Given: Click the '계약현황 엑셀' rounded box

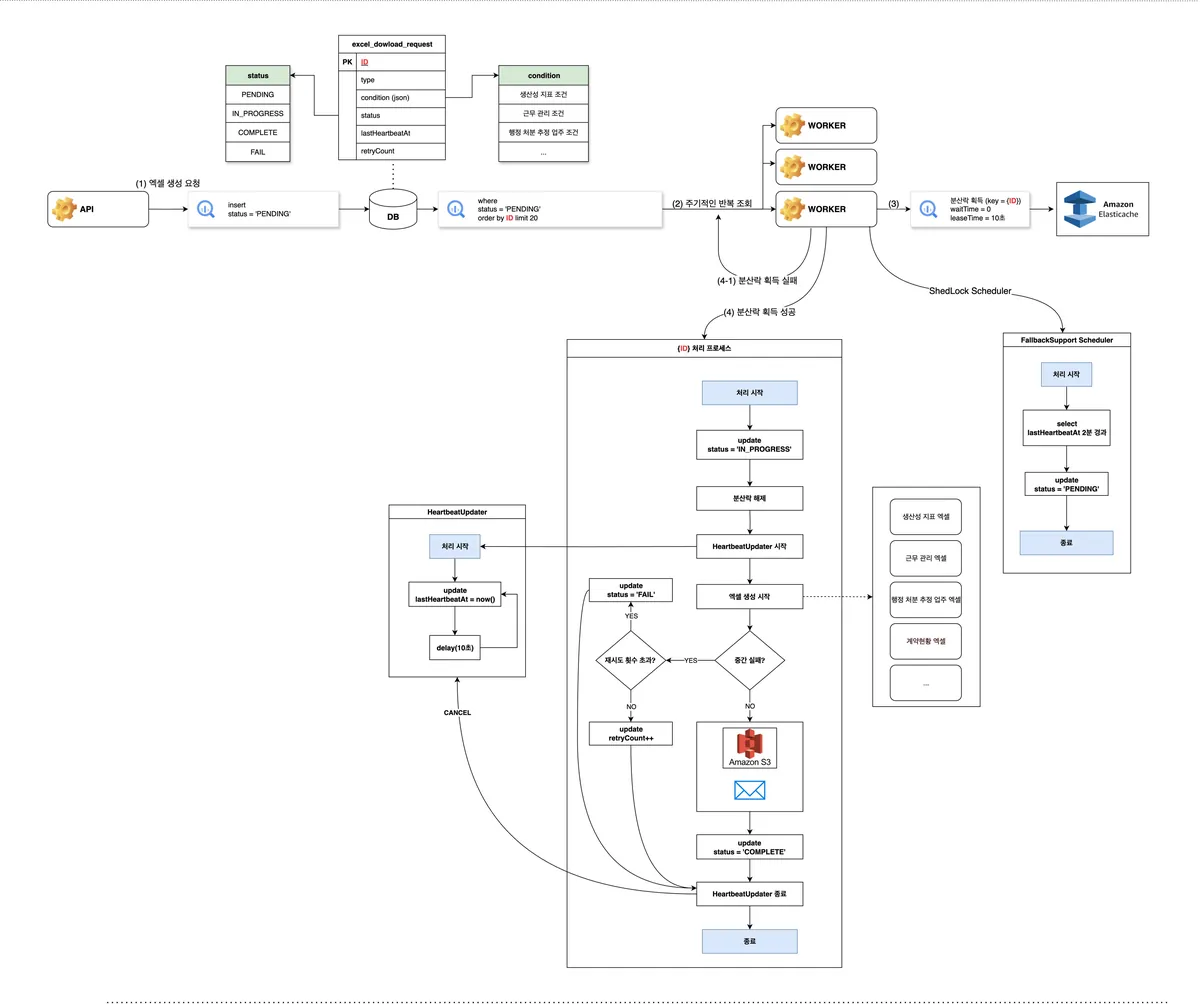Looking at the screenshot, I should point(925,641).
